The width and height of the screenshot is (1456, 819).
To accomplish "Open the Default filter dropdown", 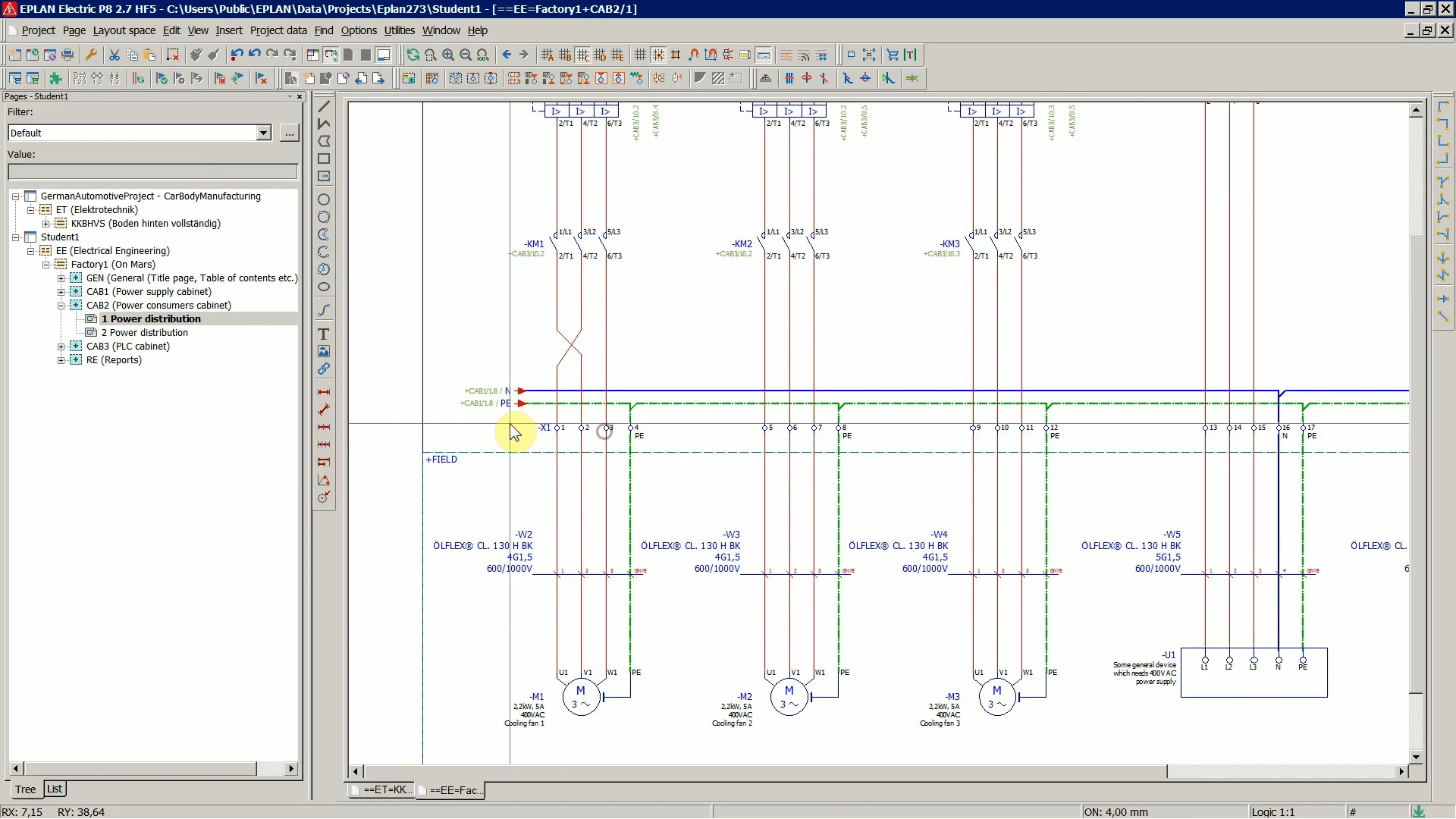I will 263,133.
